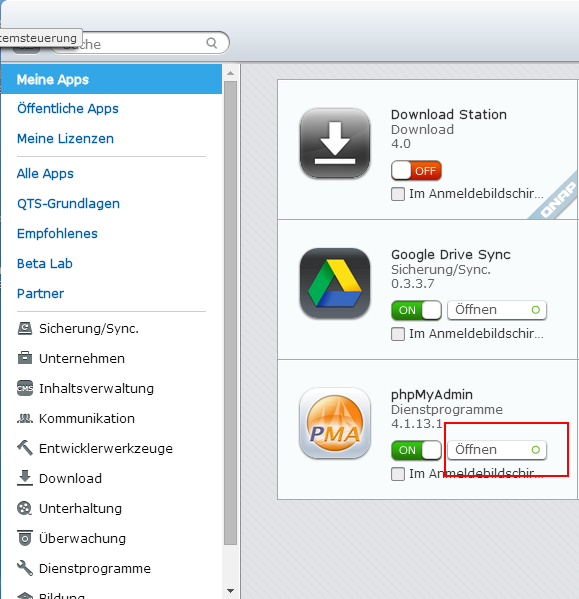
Task: Click the sidebar scroll-down arrow
Action: 230,591
